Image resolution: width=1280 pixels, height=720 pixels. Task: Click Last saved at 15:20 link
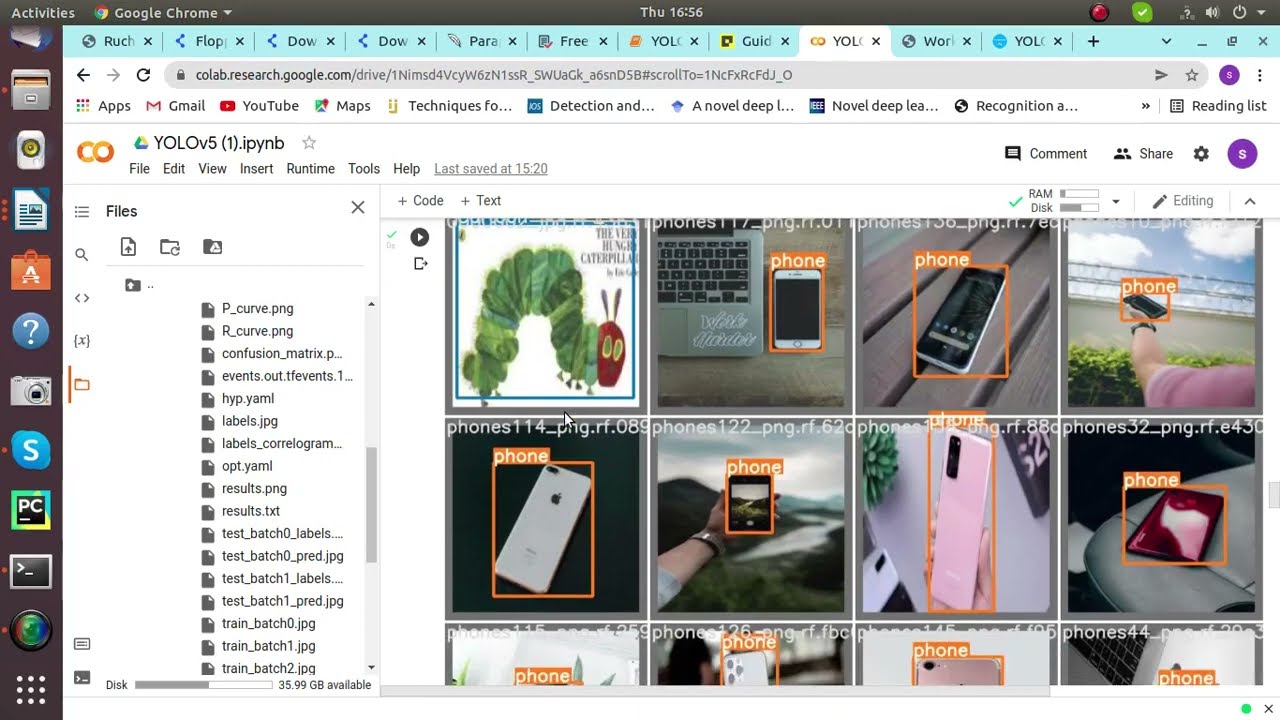(x=491, y=169)
